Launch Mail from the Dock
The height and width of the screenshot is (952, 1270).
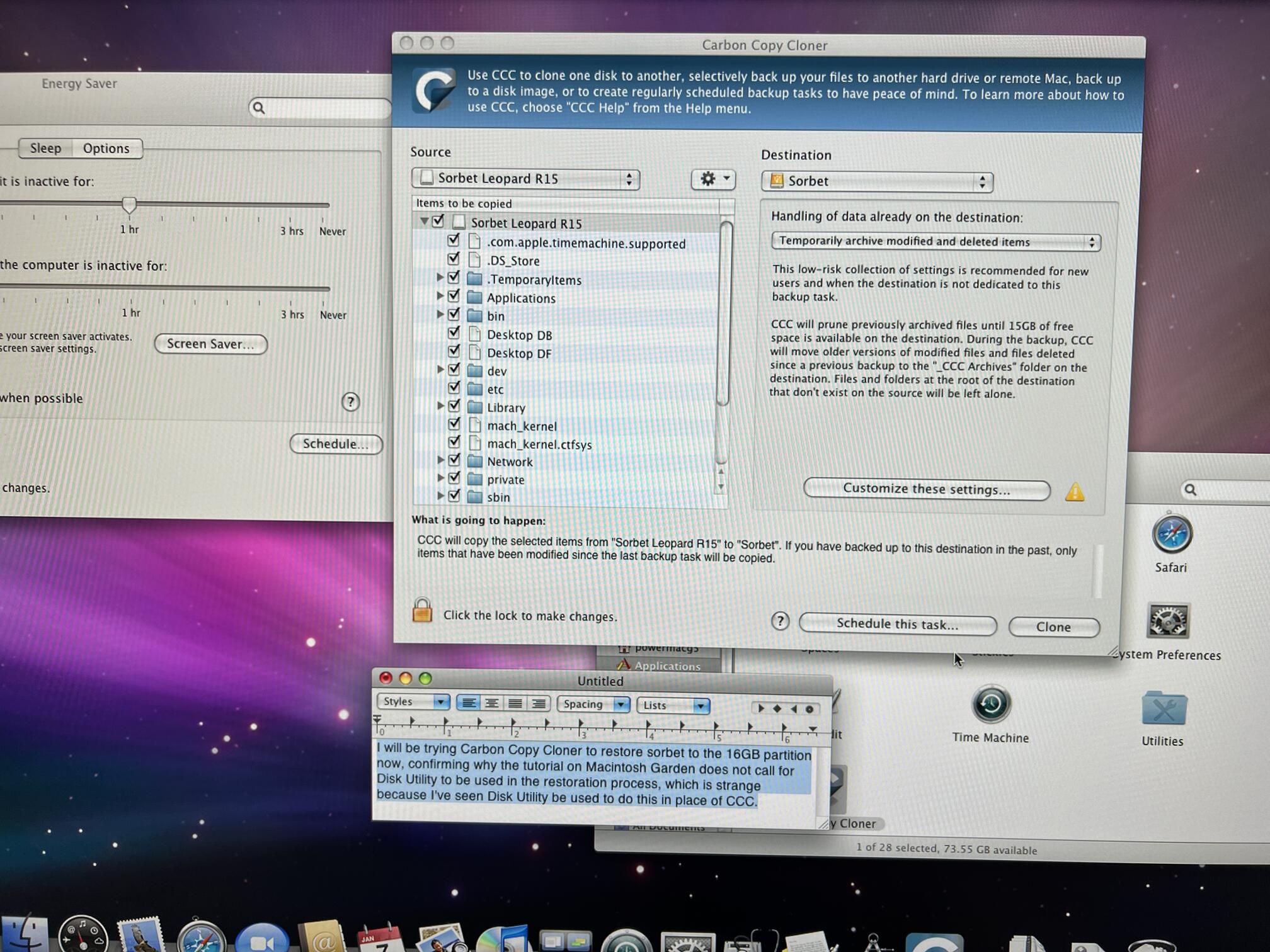(x=141, y=935)
